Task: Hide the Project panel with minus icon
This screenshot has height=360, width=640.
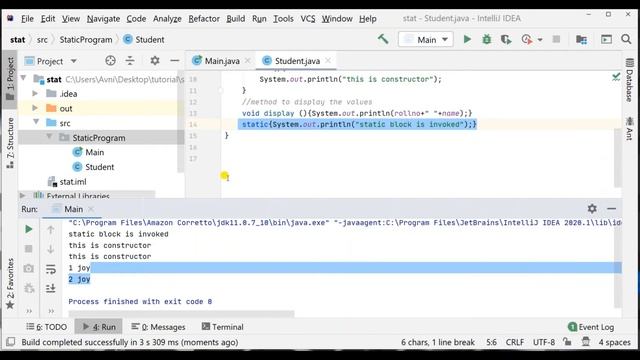Action: pyautogui.click(x=175, y=61)
